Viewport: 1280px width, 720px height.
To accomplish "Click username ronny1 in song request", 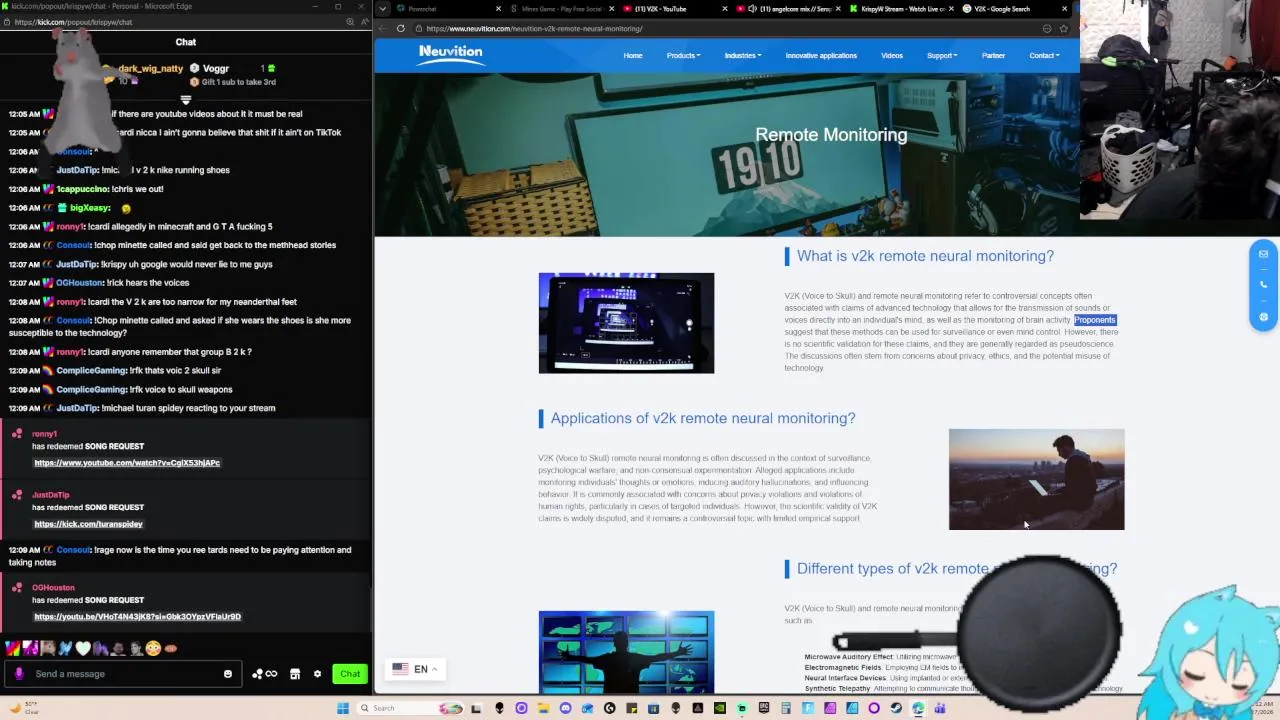I will (44, 434).
